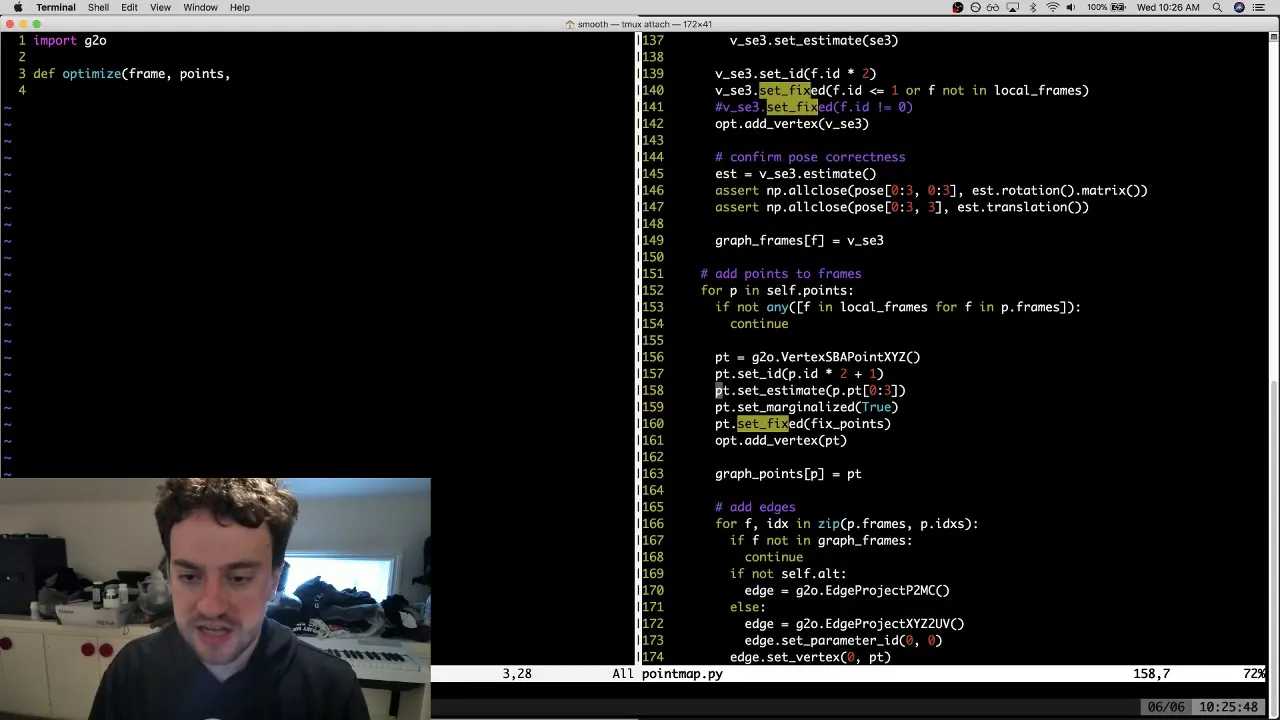This screenshot has height=720, width=1280.
Task: Click 'for p in self.points:' line
Action: click(777, 290)
